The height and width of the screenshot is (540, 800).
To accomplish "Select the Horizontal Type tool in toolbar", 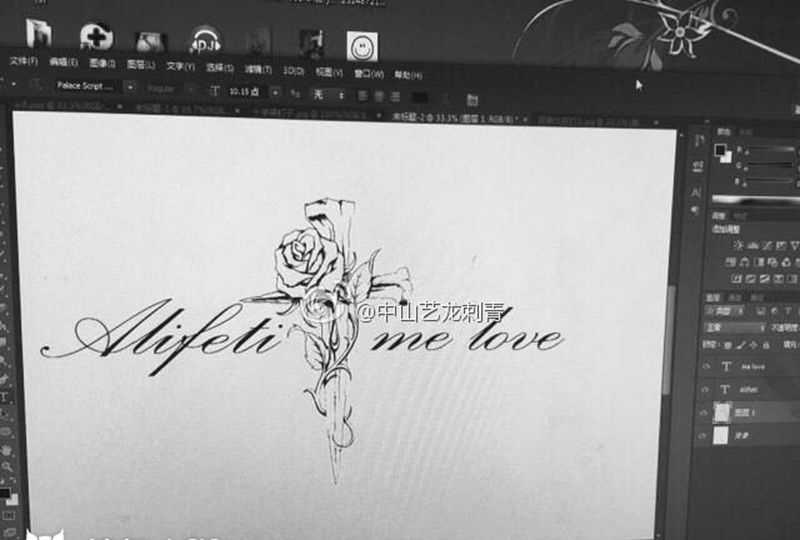I will coord(5,397).
